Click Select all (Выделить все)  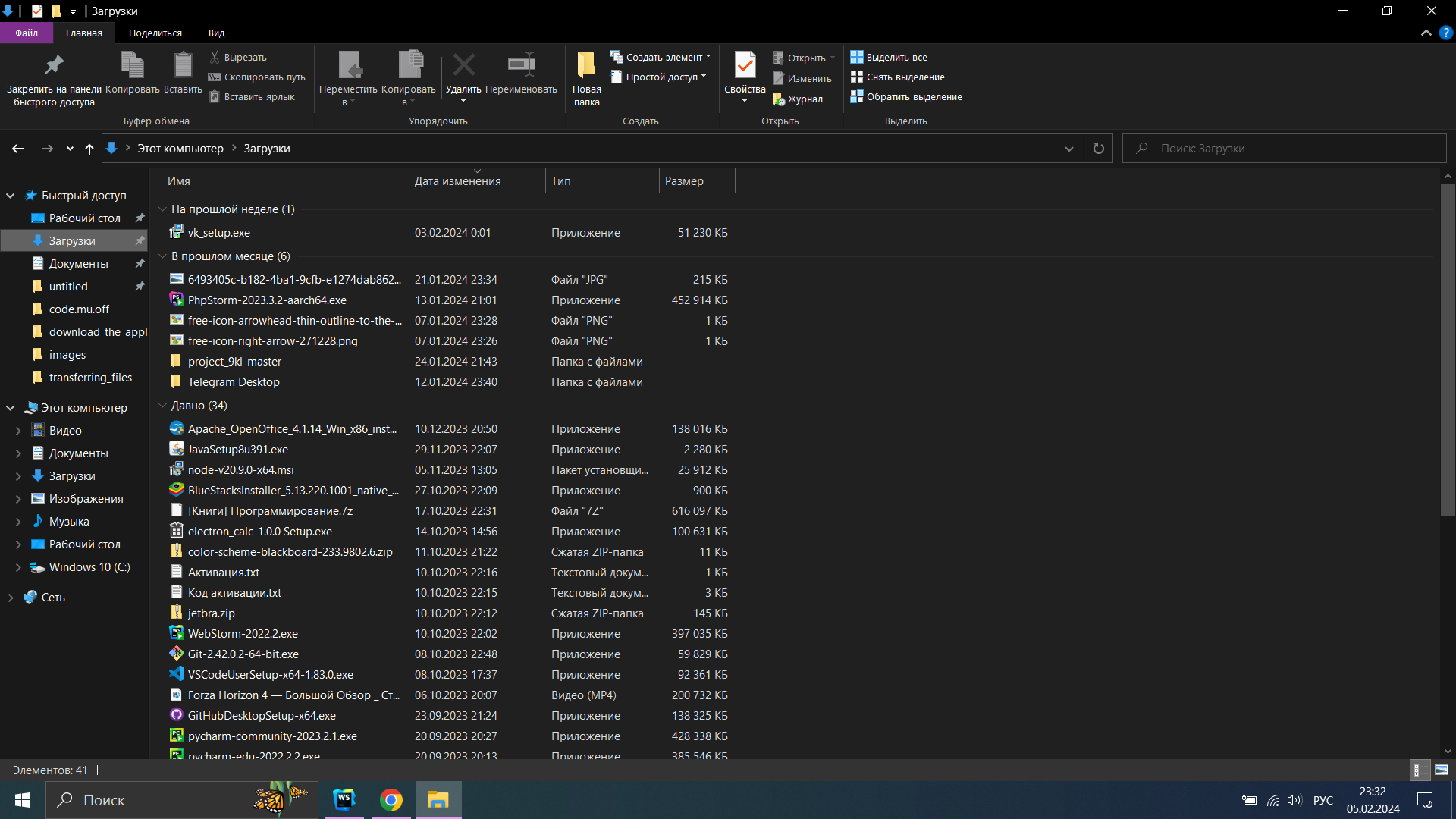(x=889, y=57)
